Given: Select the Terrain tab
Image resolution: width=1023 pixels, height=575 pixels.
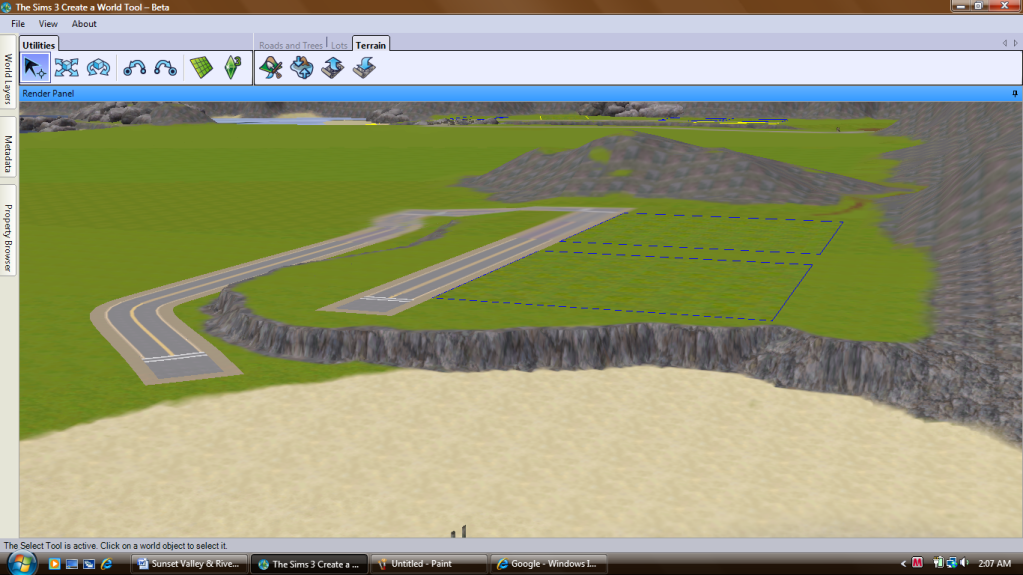Looking at the screenshot, I should [x=371, y=45].
